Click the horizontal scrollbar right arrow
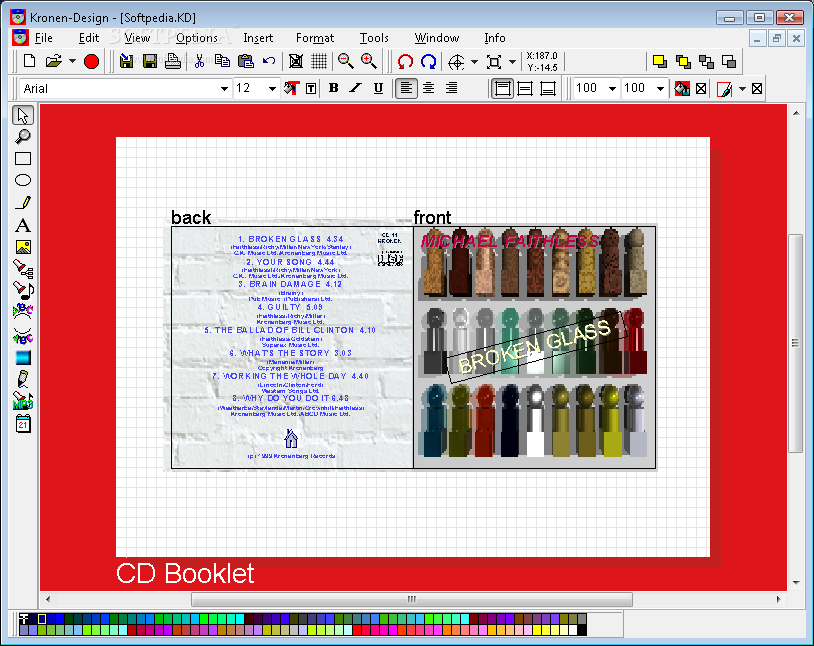The height and width of the screenshot is (646, 814). pos(778,599)
